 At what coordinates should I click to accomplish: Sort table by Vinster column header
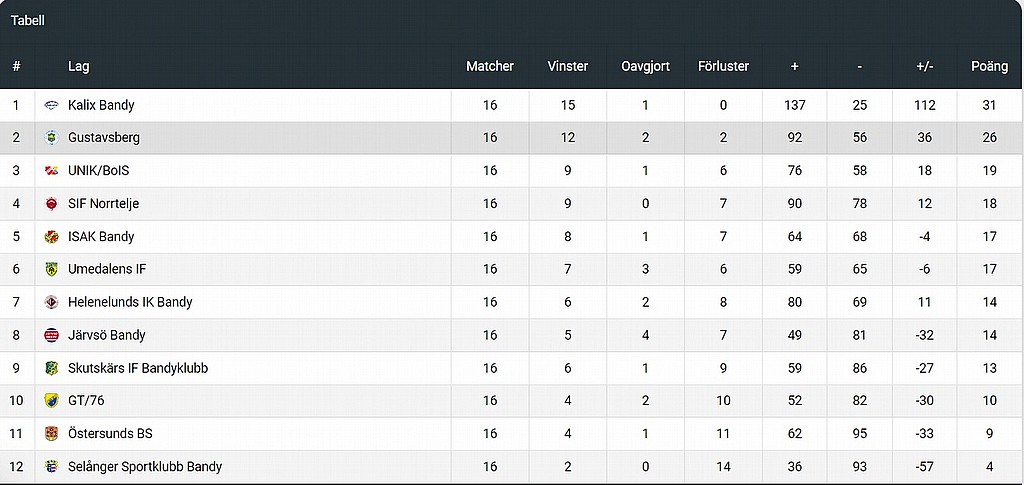pos(568,66)
